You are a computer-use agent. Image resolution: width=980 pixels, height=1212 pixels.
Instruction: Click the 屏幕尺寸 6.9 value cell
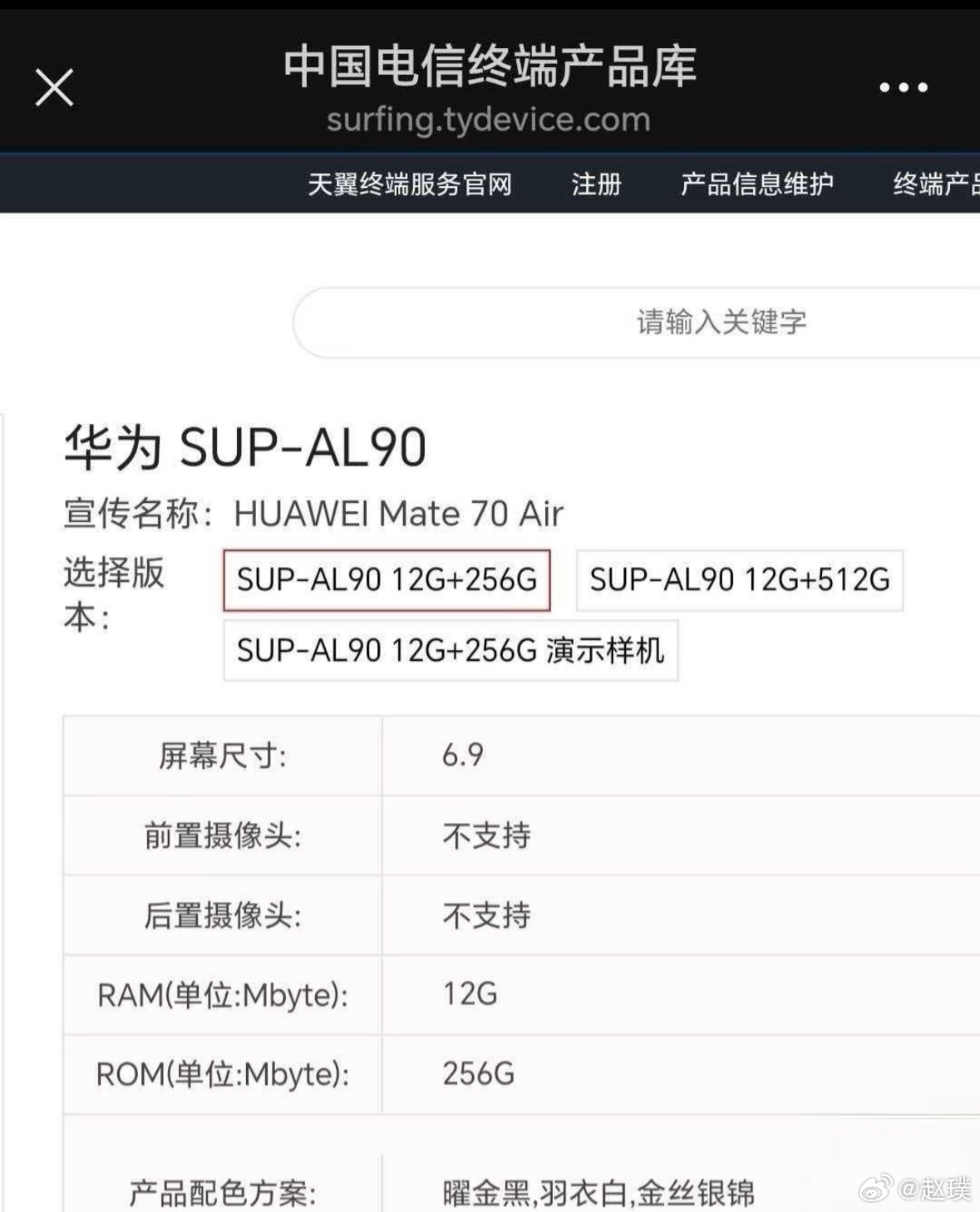[463, 755]
